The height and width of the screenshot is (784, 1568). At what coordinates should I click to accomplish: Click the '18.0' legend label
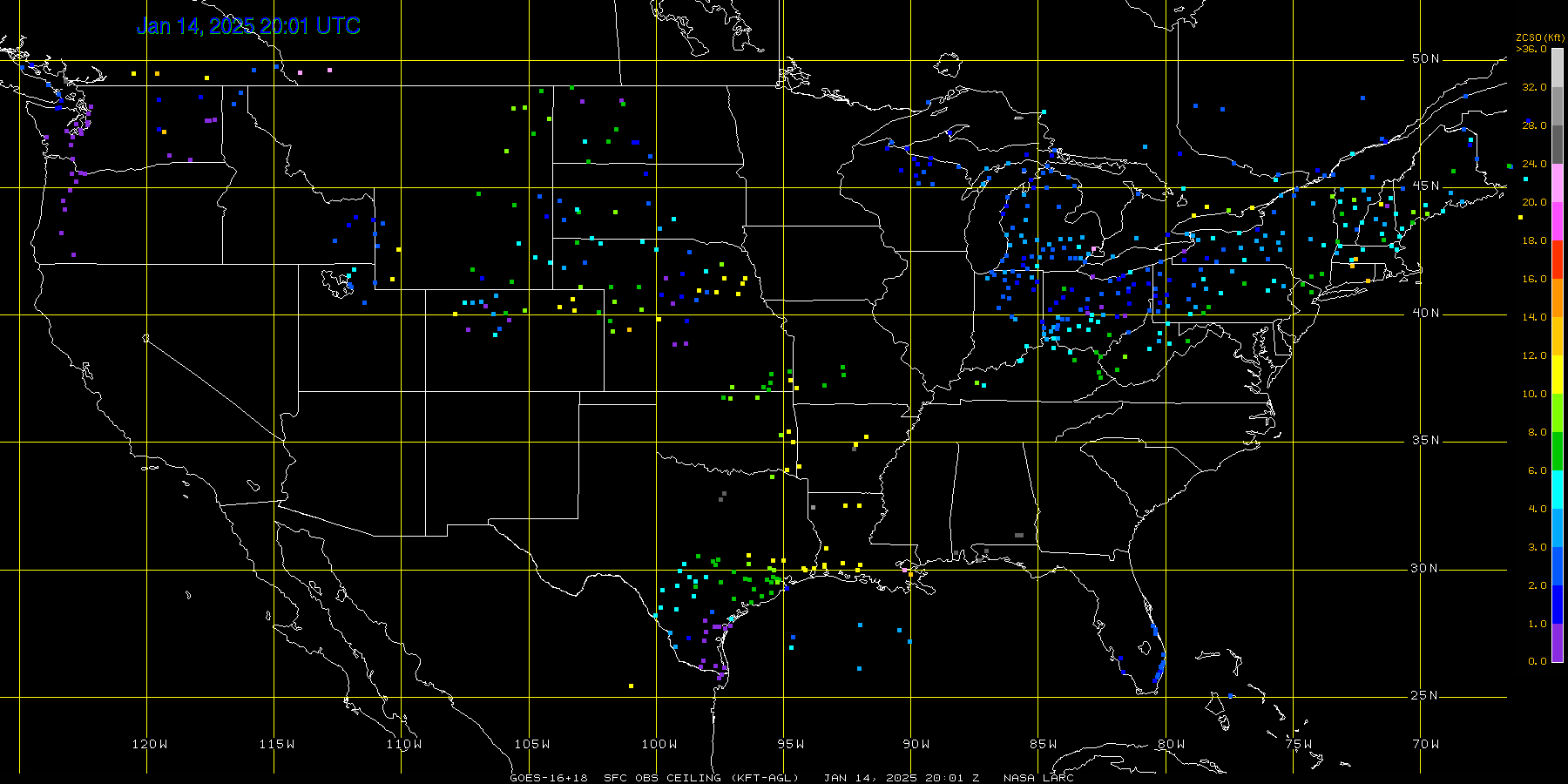[1534, 240]
